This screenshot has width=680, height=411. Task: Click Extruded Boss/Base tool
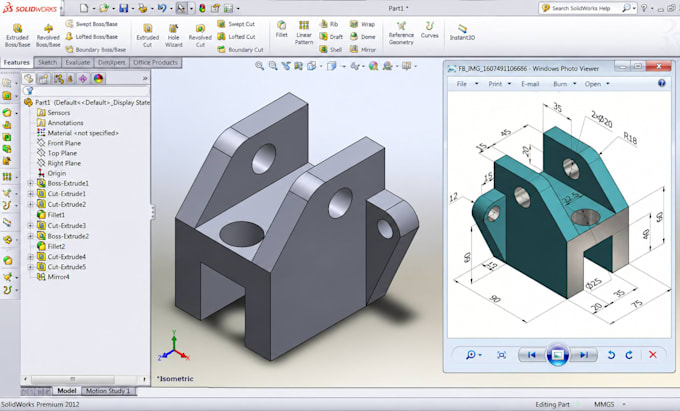[x=17, y=35]
